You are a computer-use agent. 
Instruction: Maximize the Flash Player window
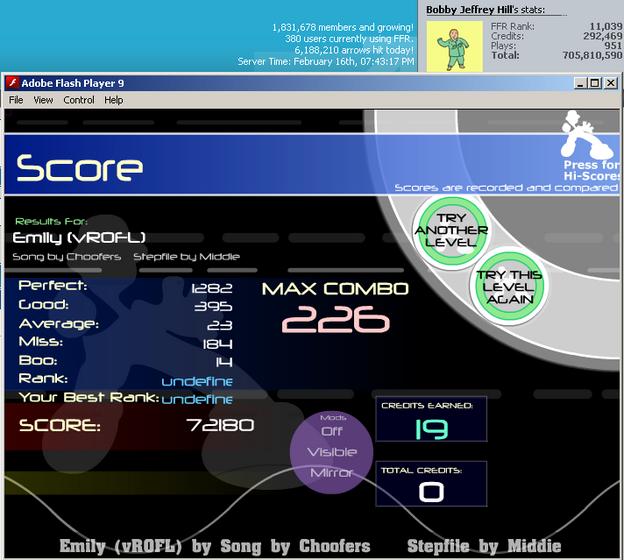(595, 83)
